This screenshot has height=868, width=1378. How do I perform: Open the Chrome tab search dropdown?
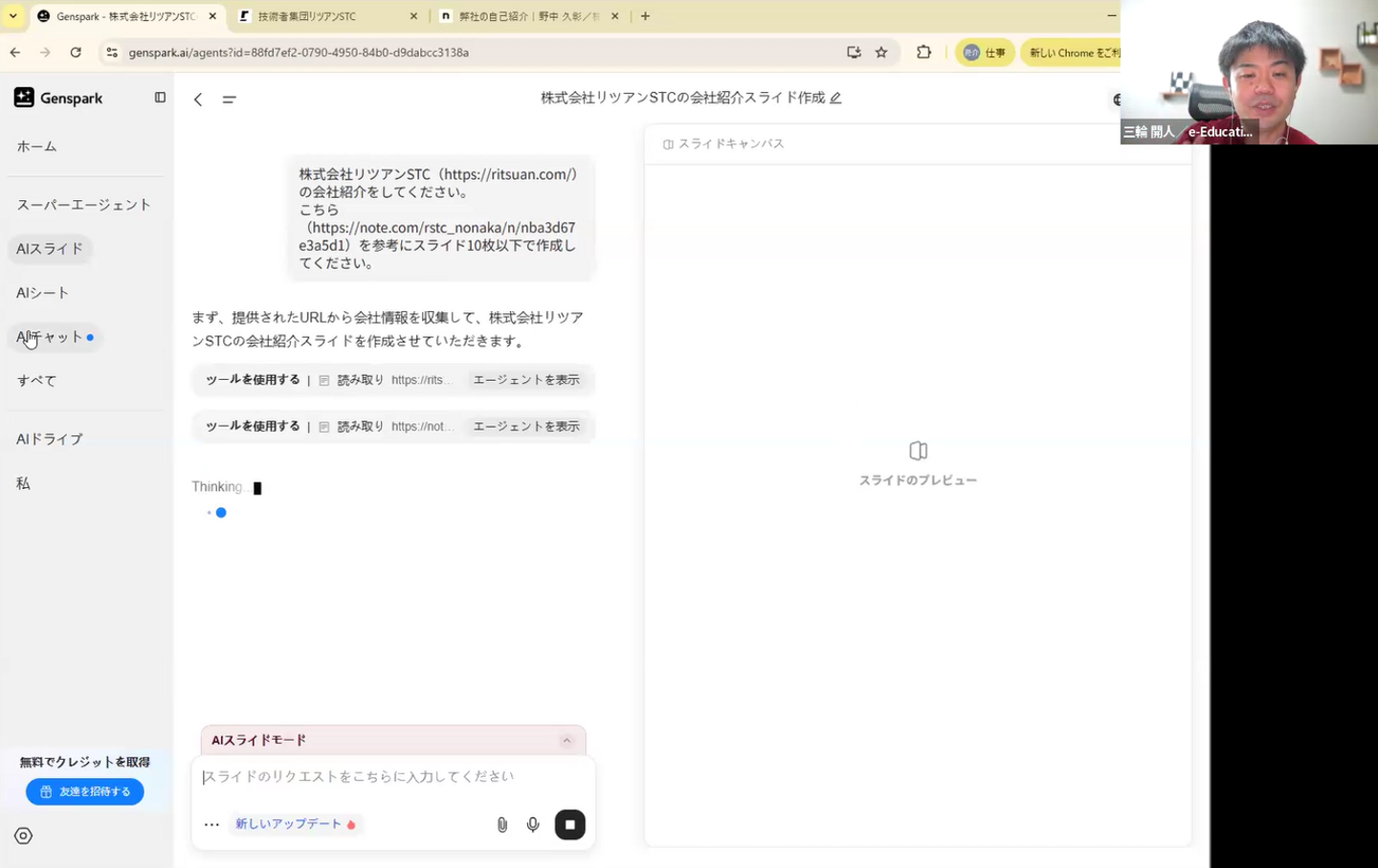click(x=13, y=16)
